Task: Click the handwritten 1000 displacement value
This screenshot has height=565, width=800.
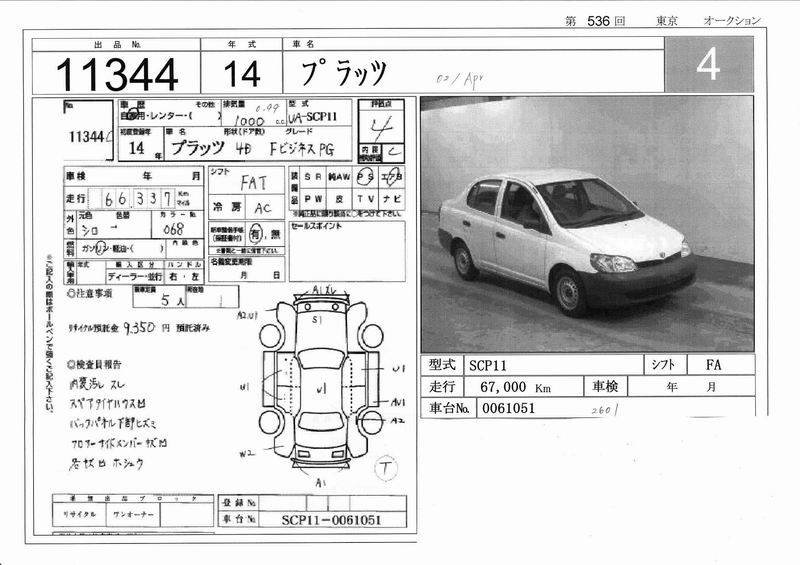Action: click(249, 120)
